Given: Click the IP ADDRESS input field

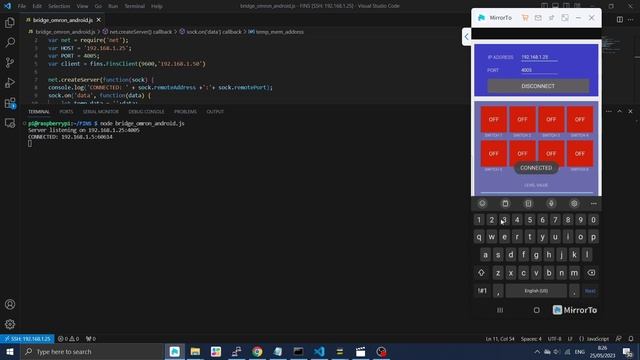Looking at the screenshot, I should [x=539, y=58].
